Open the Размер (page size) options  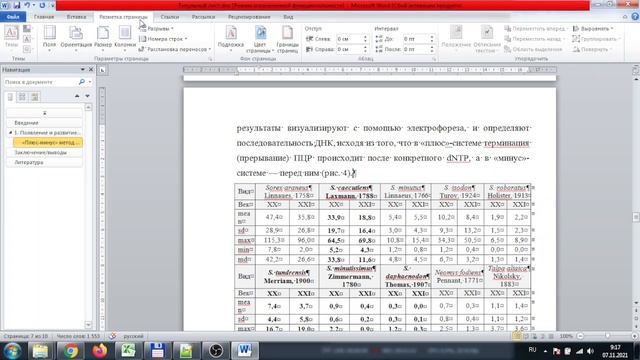click(x=103, y=38)
